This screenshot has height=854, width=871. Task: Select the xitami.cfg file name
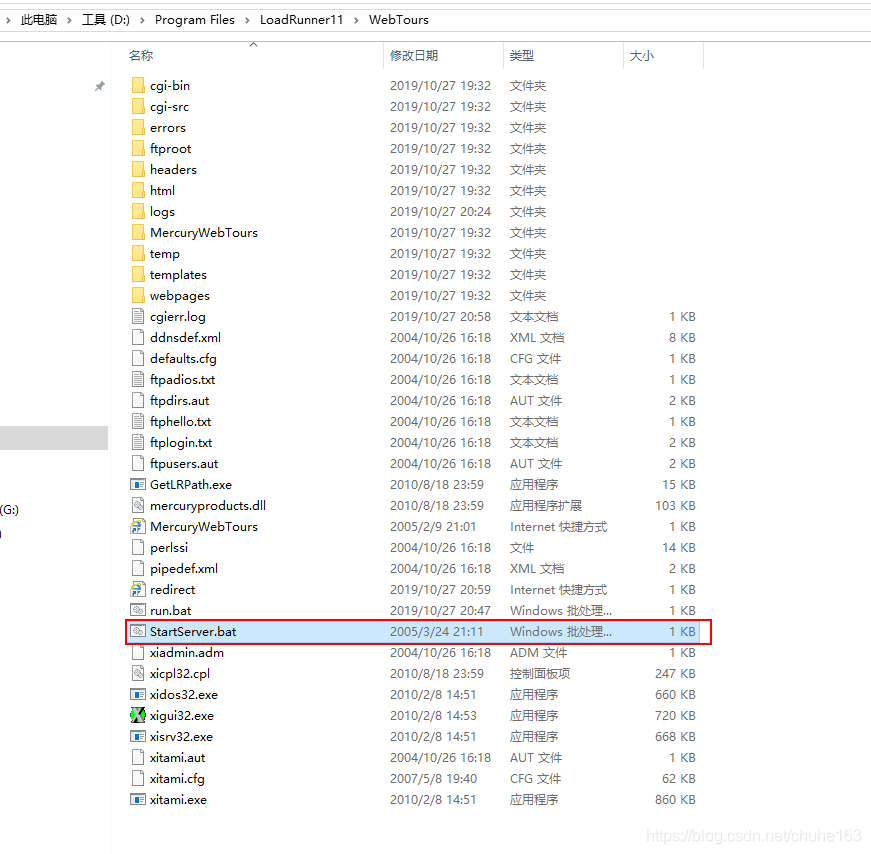(177, 779)
